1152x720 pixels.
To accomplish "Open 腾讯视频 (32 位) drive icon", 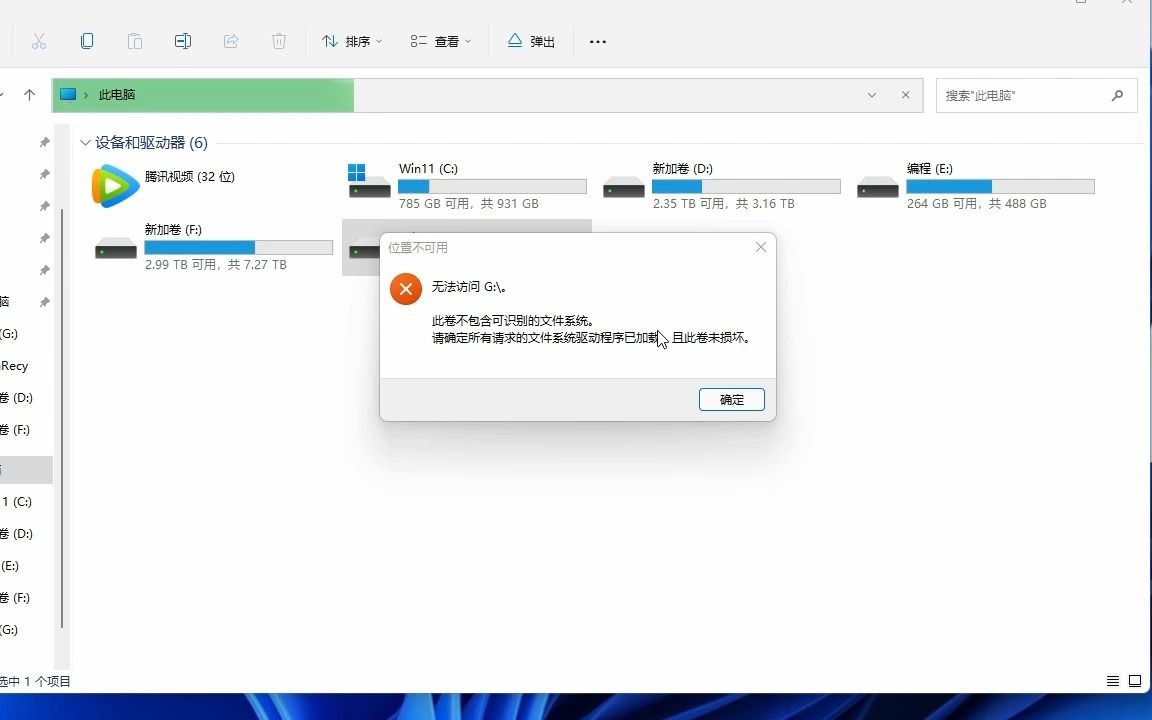I will (x=115, y=185).
